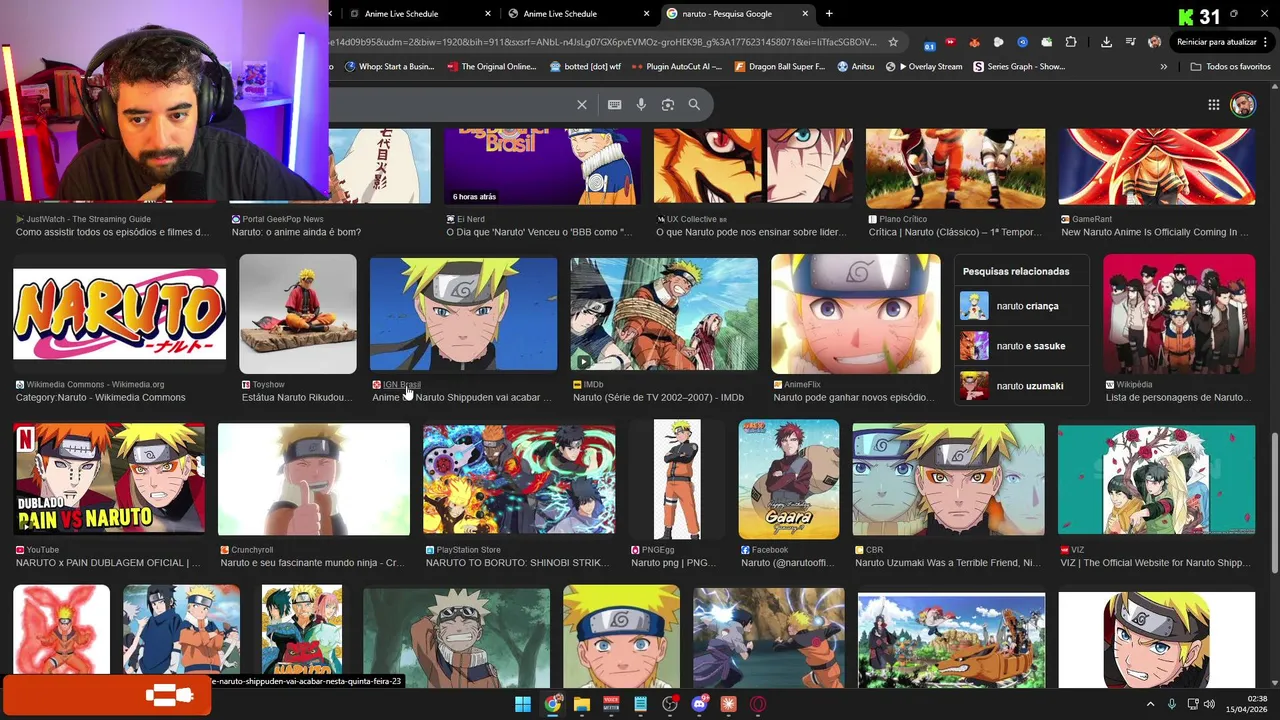Start voice search with the microphone icon
Viewport: 1280px width, 720px height.
(x=641, y=105)
